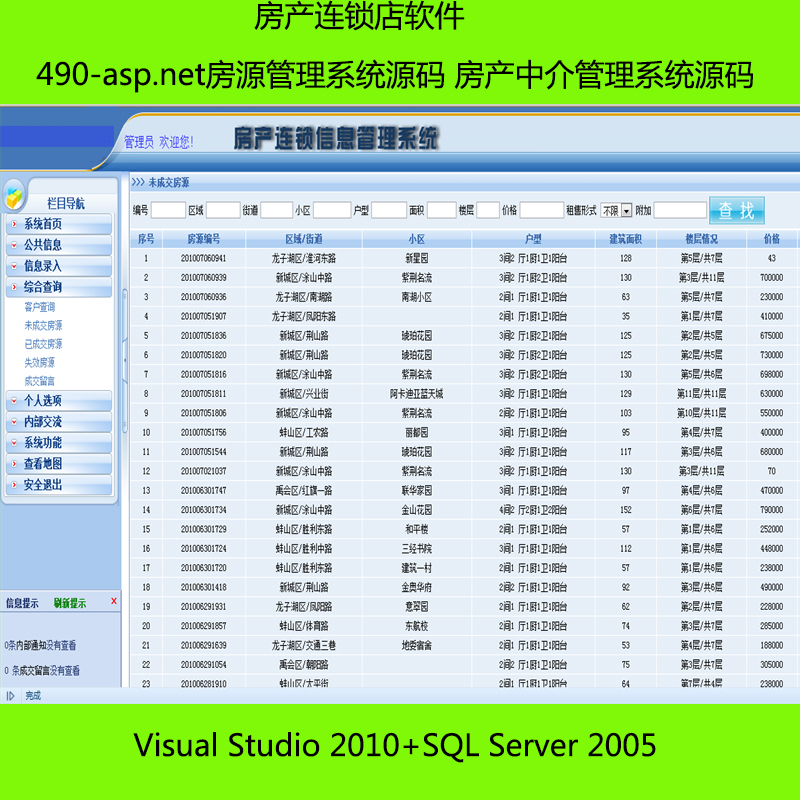Viewport: 800px width, 800px height.
Task: Open the 未成交房源 sub-item
Action: click(x=43, y=326)
